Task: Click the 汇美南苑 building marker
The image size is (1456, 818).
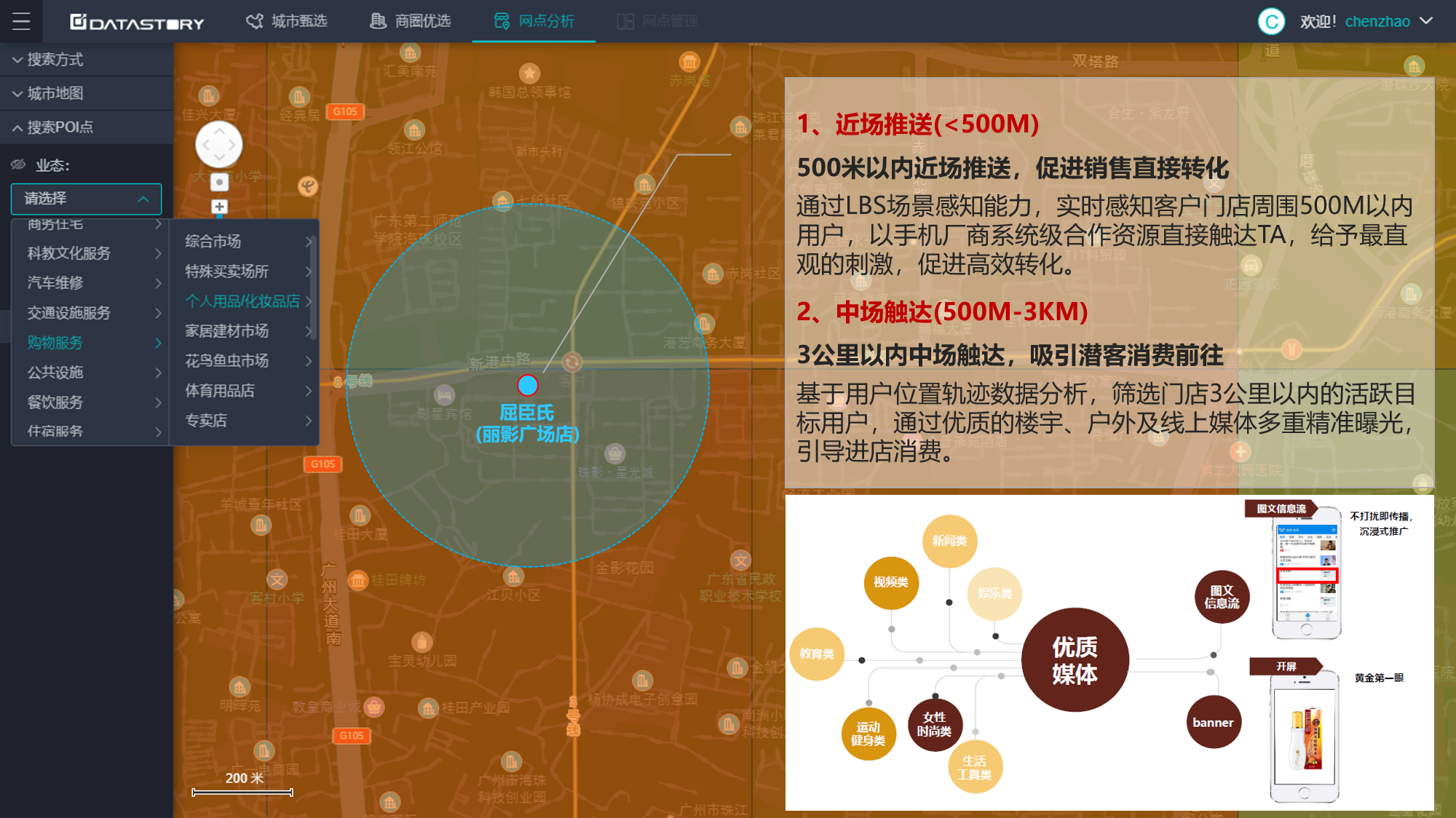Action: point(410,53)
